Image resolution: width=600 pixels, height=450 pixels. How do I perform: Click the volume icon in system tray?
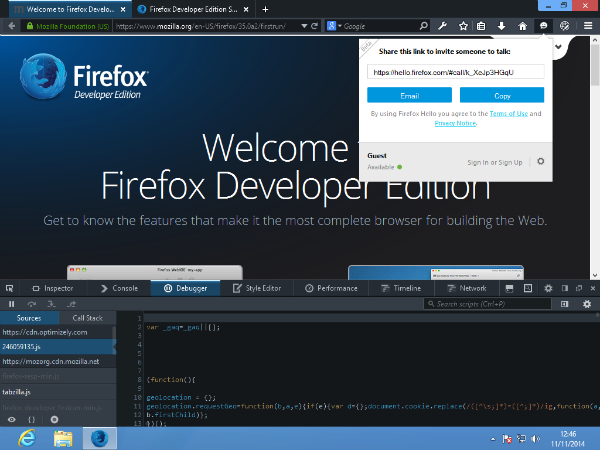tap(536, 439)
